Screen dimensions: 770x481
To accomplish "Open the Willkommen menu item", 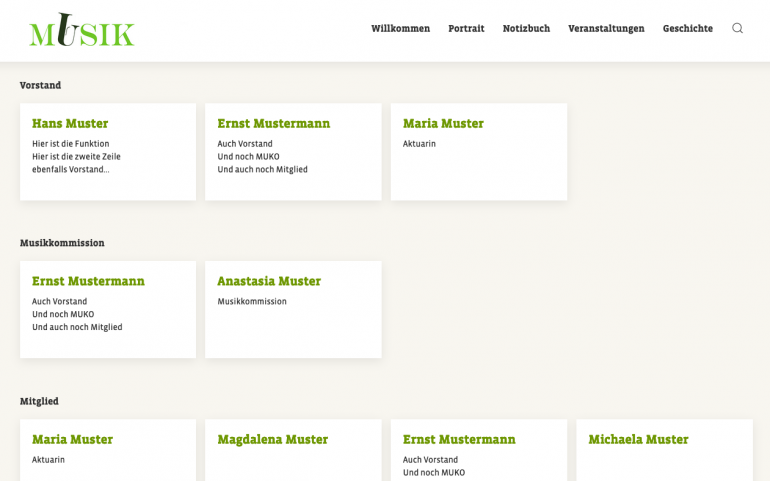I will click(400, 28).
